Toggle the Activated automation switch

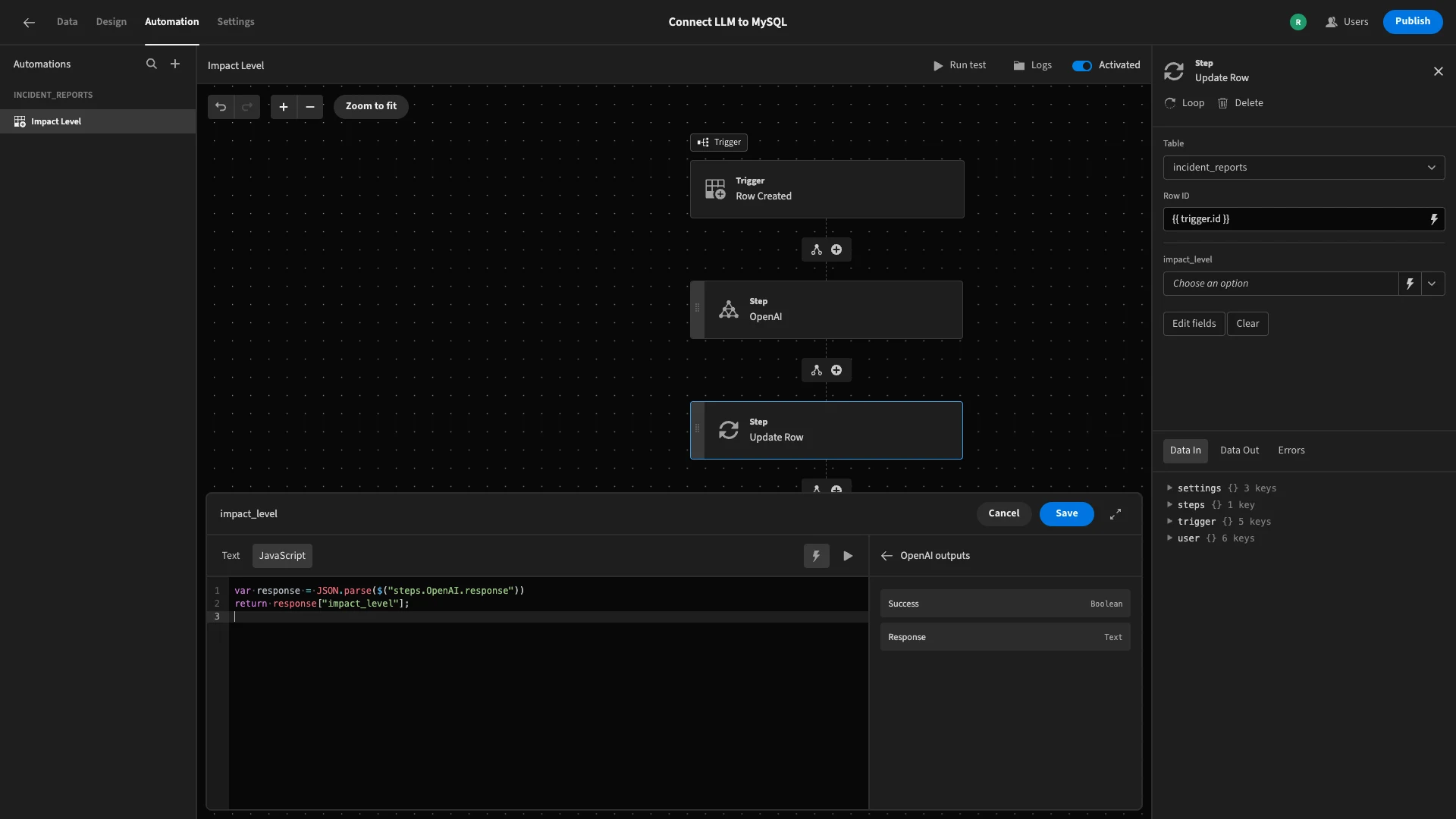click(1082, 65)
